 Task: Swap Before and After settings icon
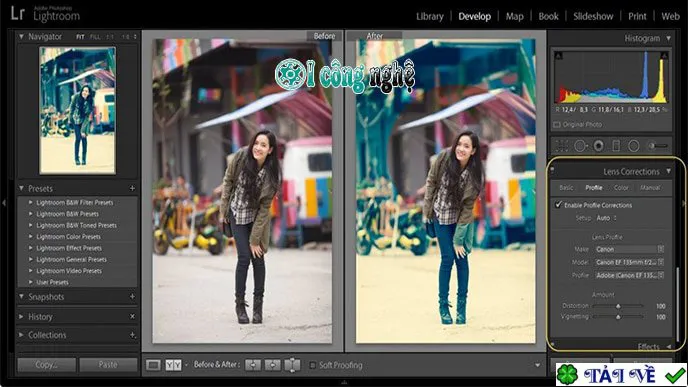pos(292,365)
